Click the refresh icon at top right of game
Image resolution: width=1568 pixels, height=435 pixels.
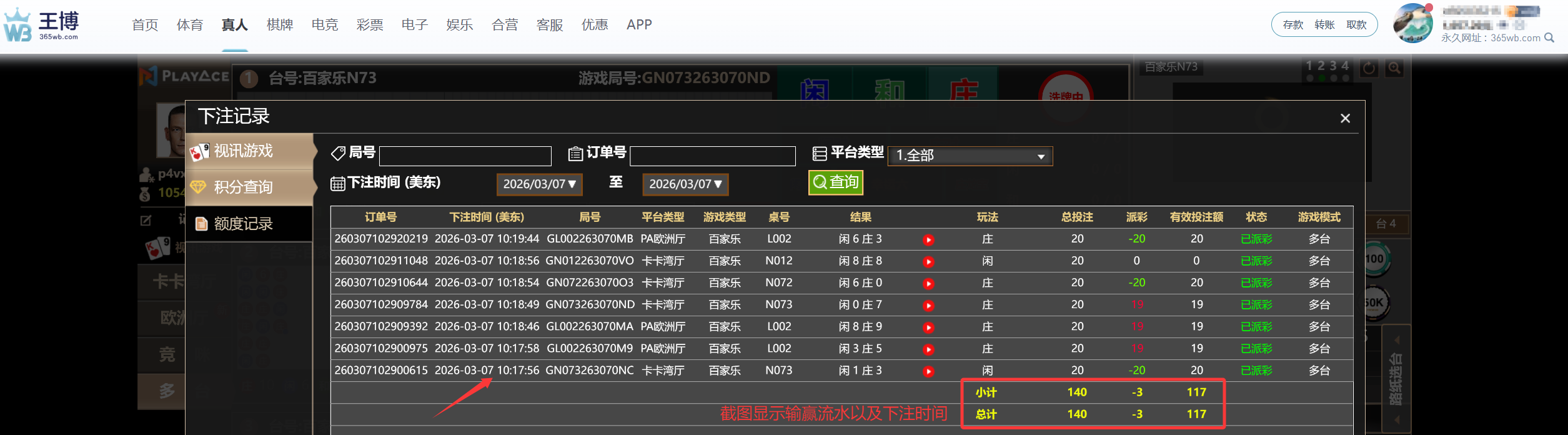click(1369, 68)
